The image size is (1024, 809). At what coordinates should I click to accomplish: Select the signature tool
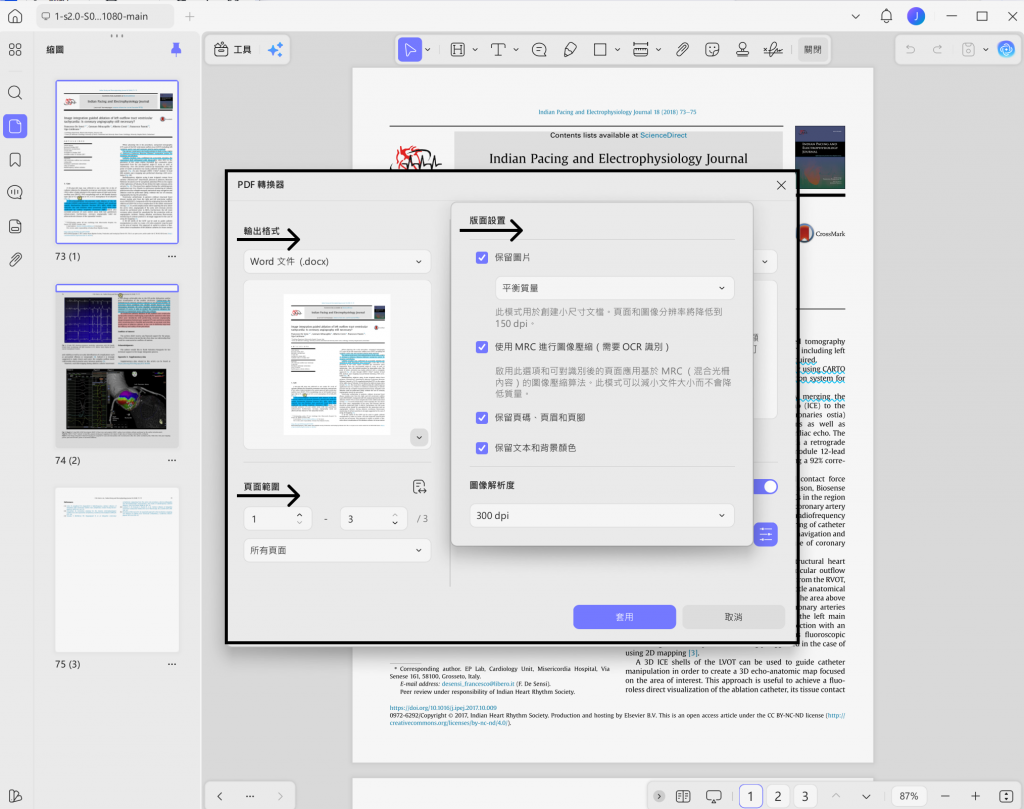pos(773,50)
